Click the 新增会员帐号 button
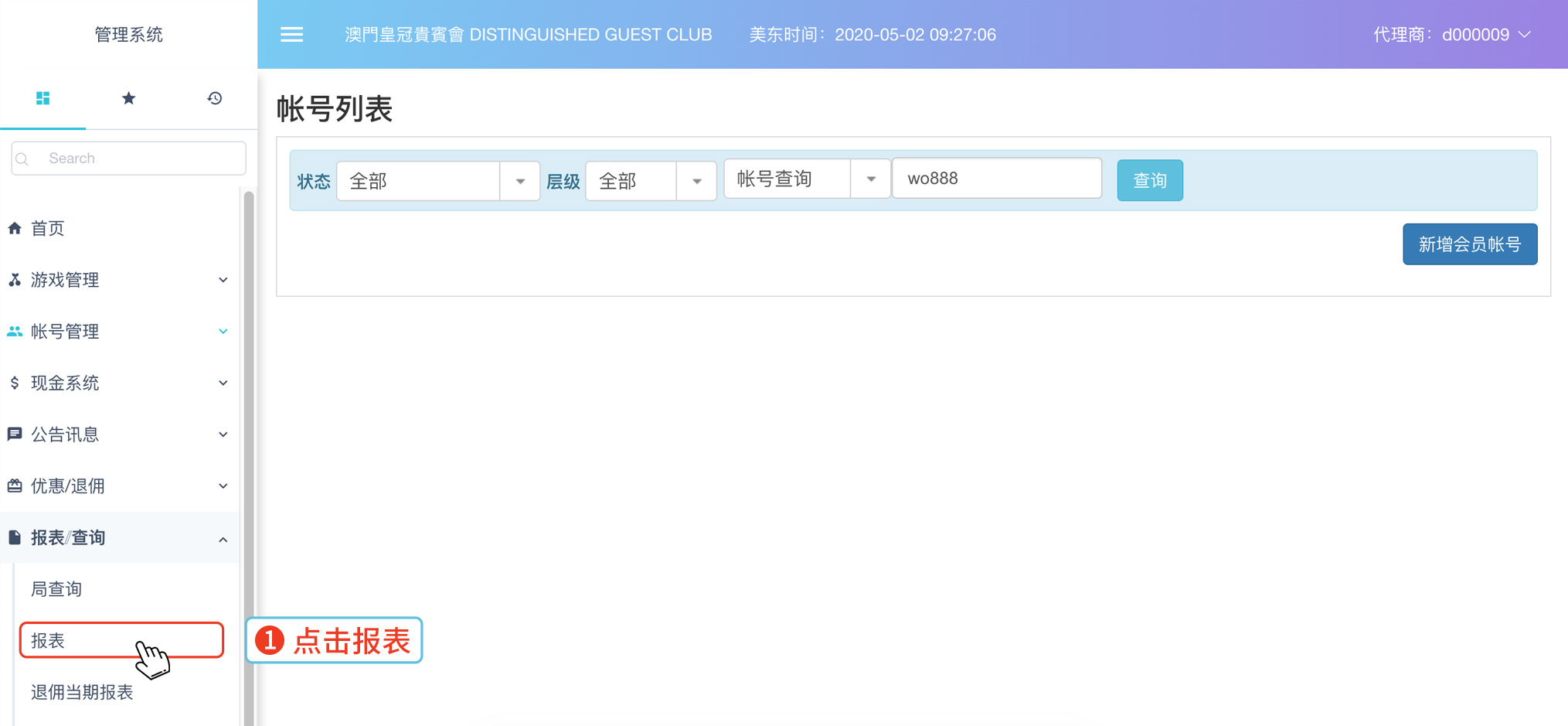The image size is (1568, 726). coord(1469,244)
